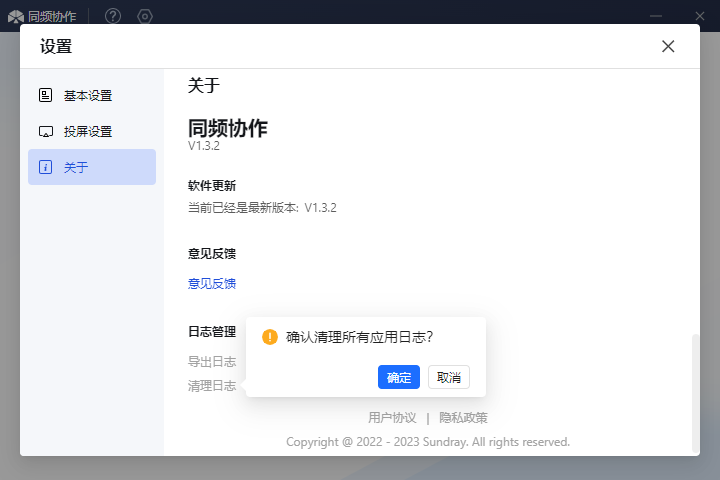Viewport: 720px width, 480px height.
Task: Open 基本设置 settings section
Action: tap(92, 96)
